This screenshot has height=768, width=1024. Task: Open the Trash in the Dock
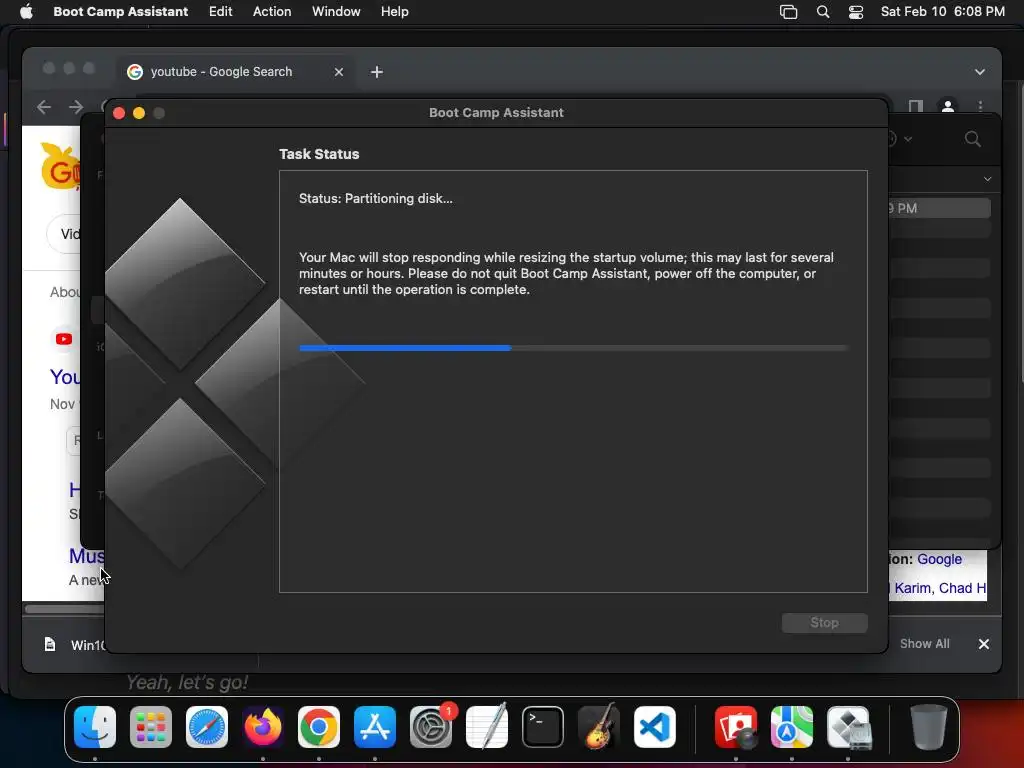tap(929, 727)
